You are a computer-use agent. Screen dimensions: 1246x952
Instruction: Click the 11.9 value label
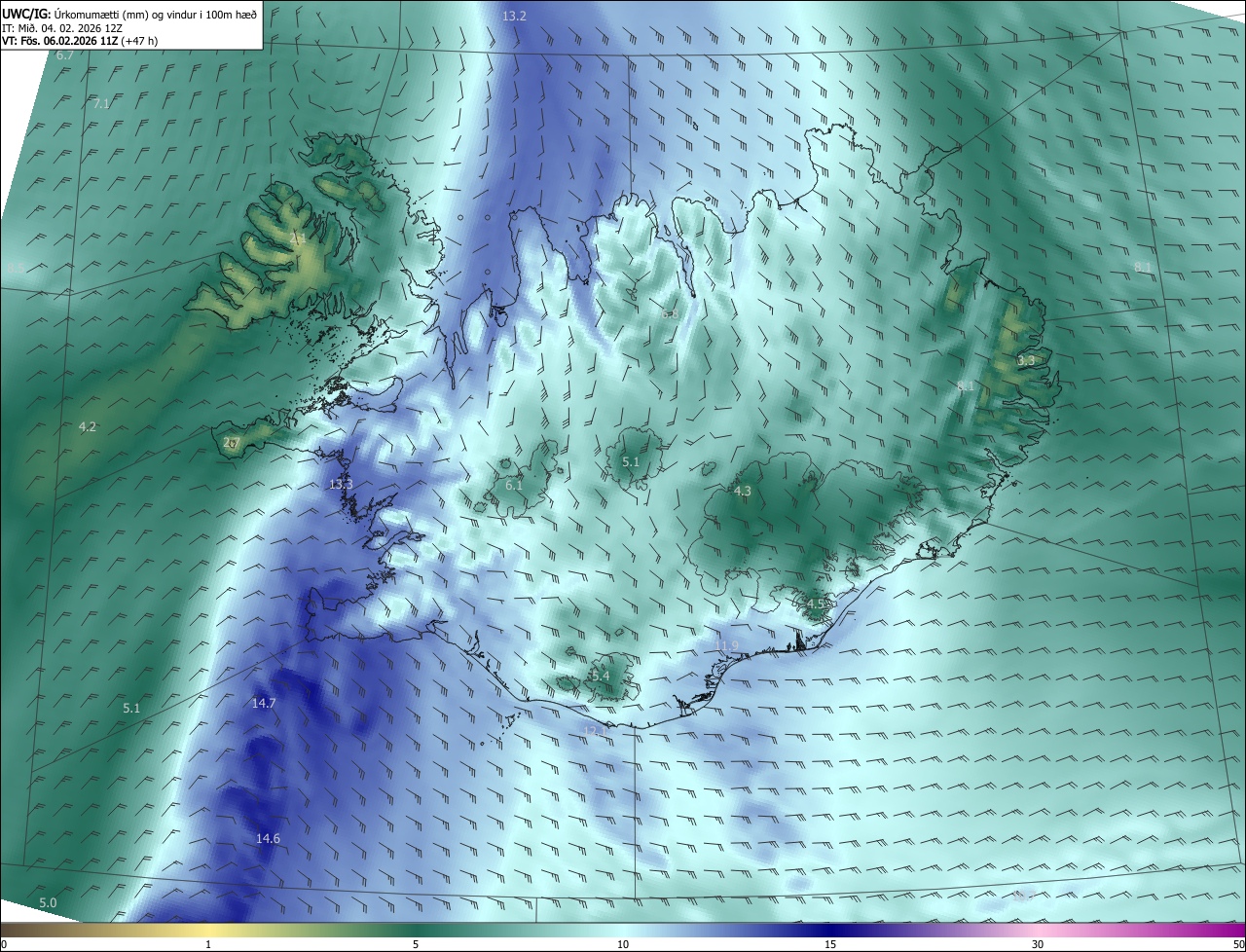pyautogui.click(x=727, y=645)
